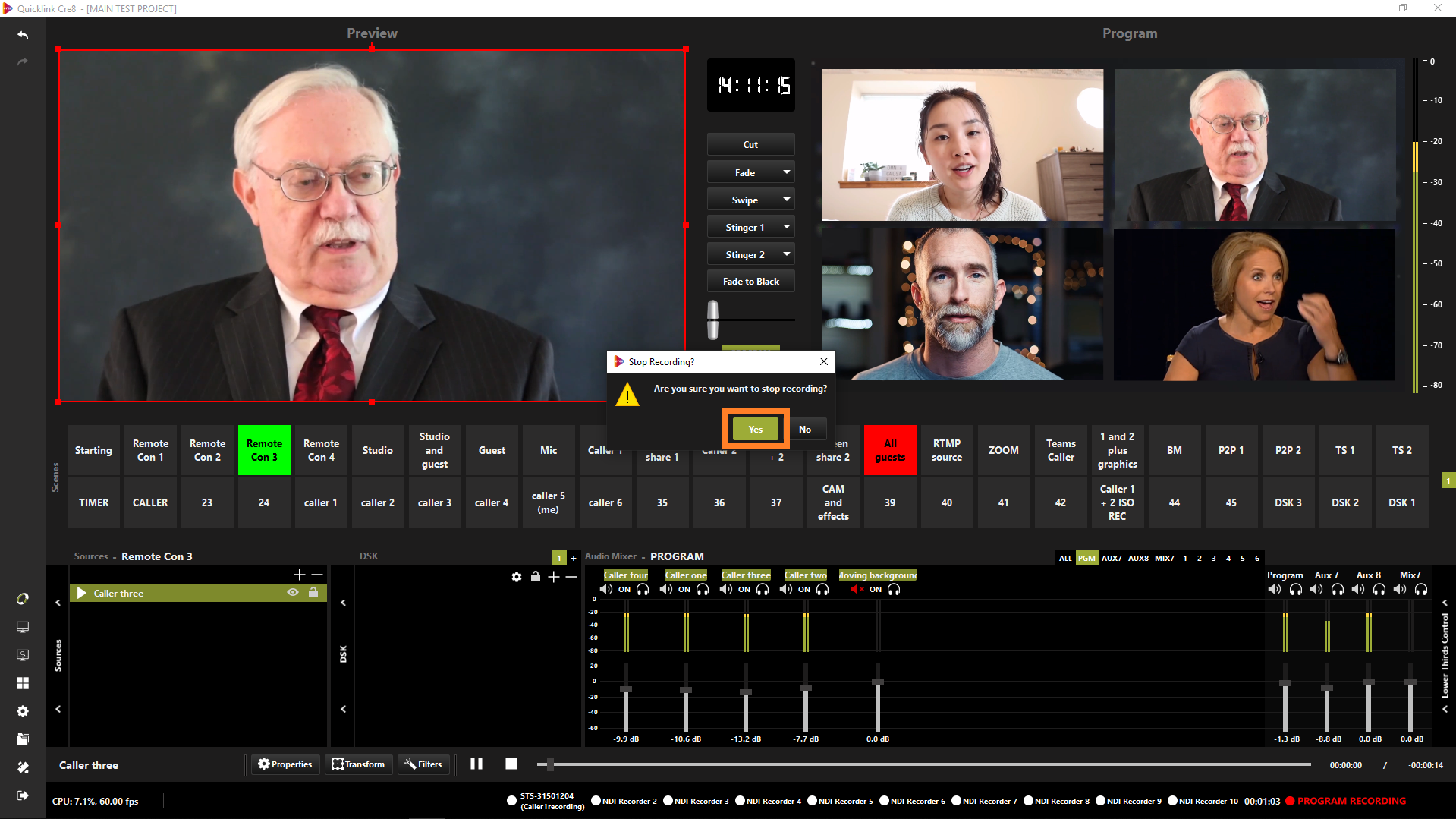Monitor Aux 7 with headphones icon
Viewport: 1456px width, 819px height.
tap(1338, 589)
